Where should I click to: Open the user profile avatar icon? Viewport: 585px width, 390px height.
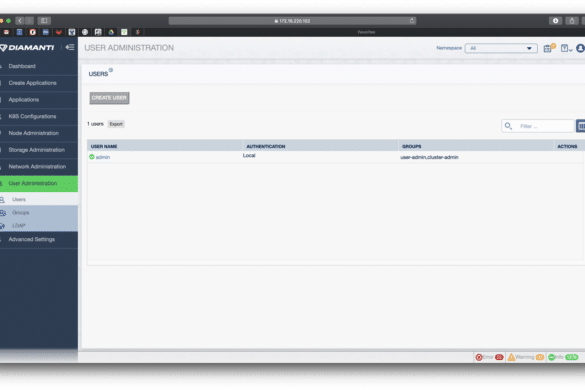(581, 48)
